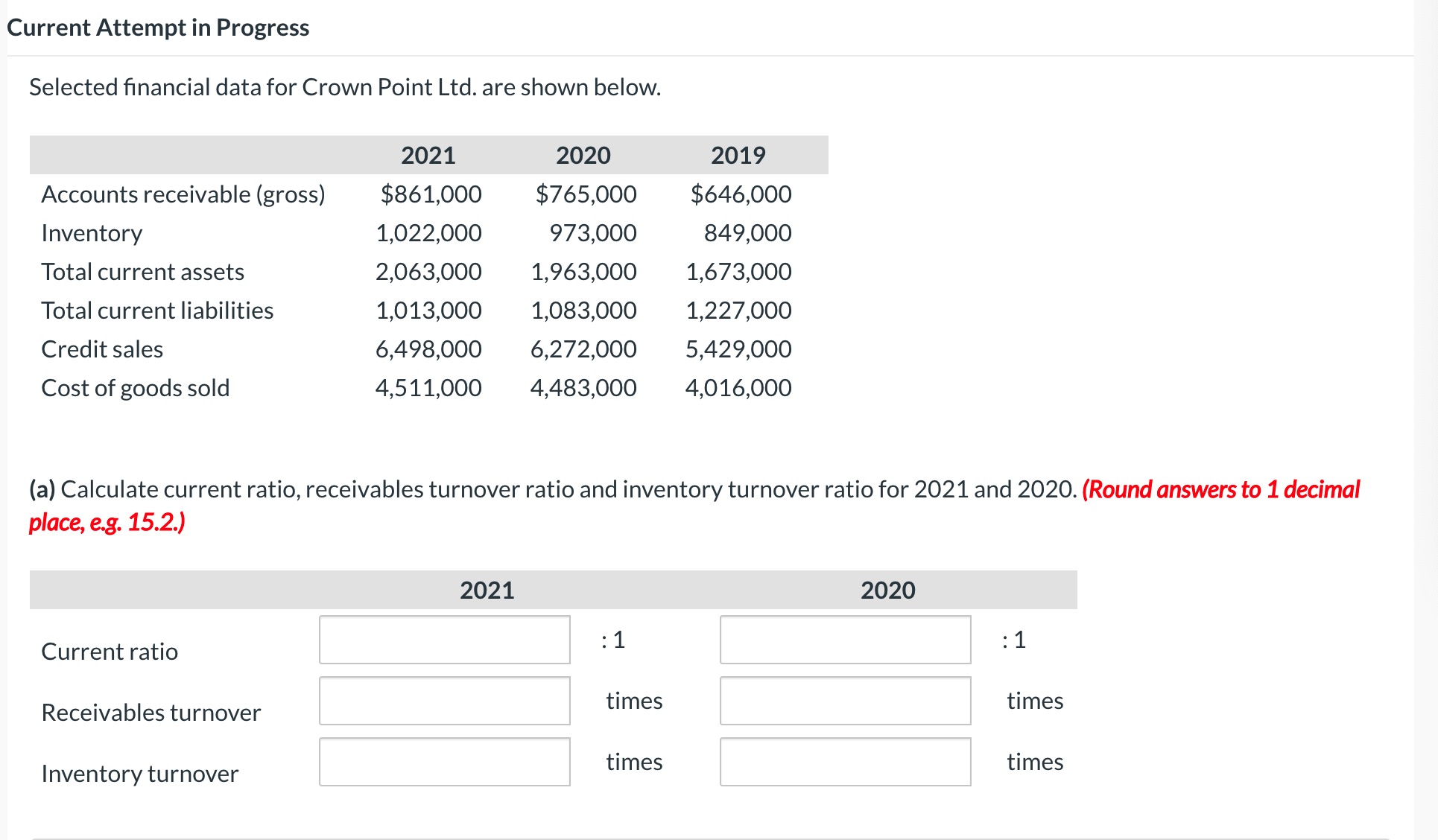Click the 2020 Inventory turnover input box
Image resolution: width=1438 pixels, height=840 pixels.
point(845,762)
